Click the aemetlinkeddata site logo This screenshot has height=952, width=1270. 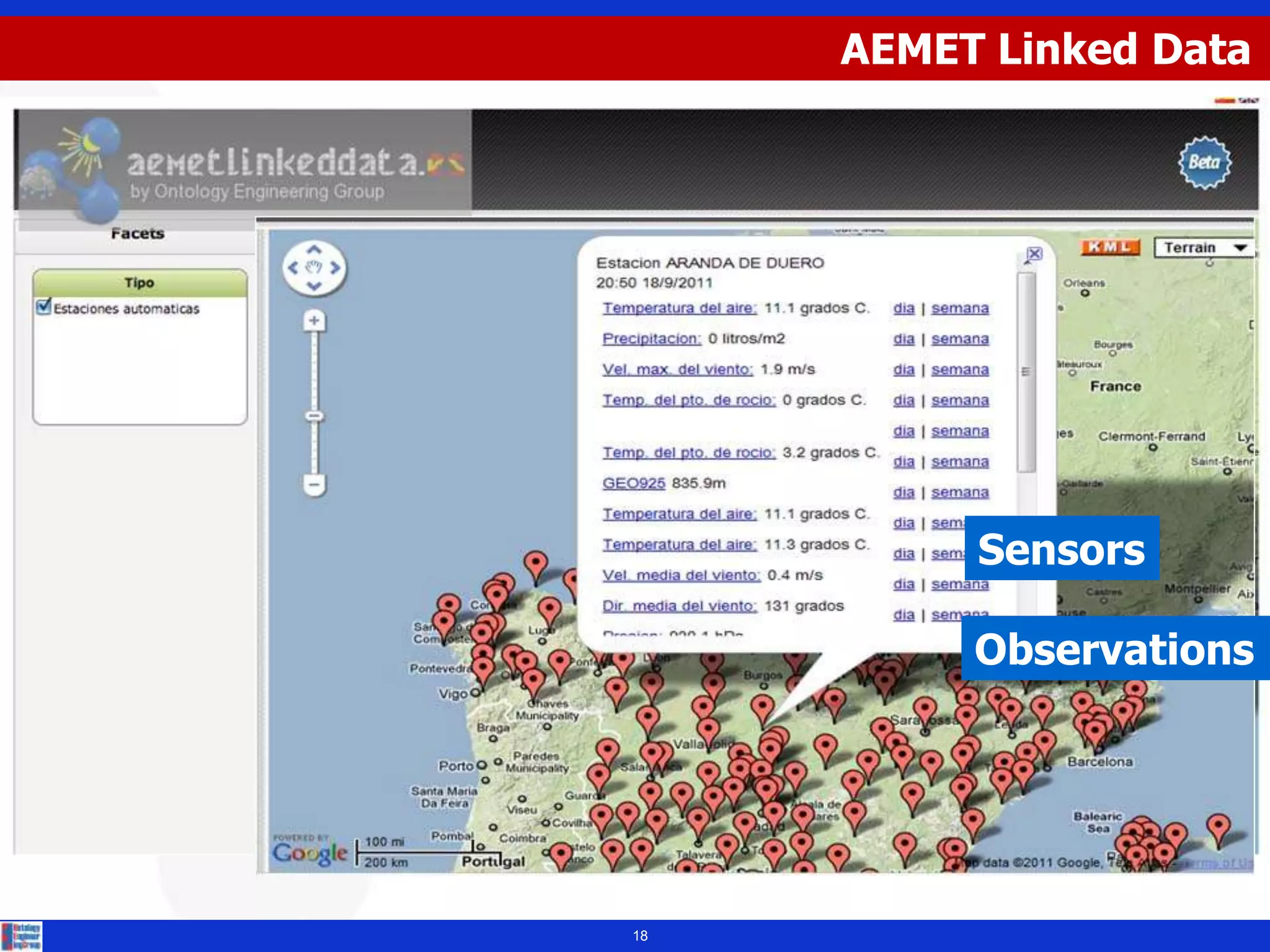[x=245, y=167]
